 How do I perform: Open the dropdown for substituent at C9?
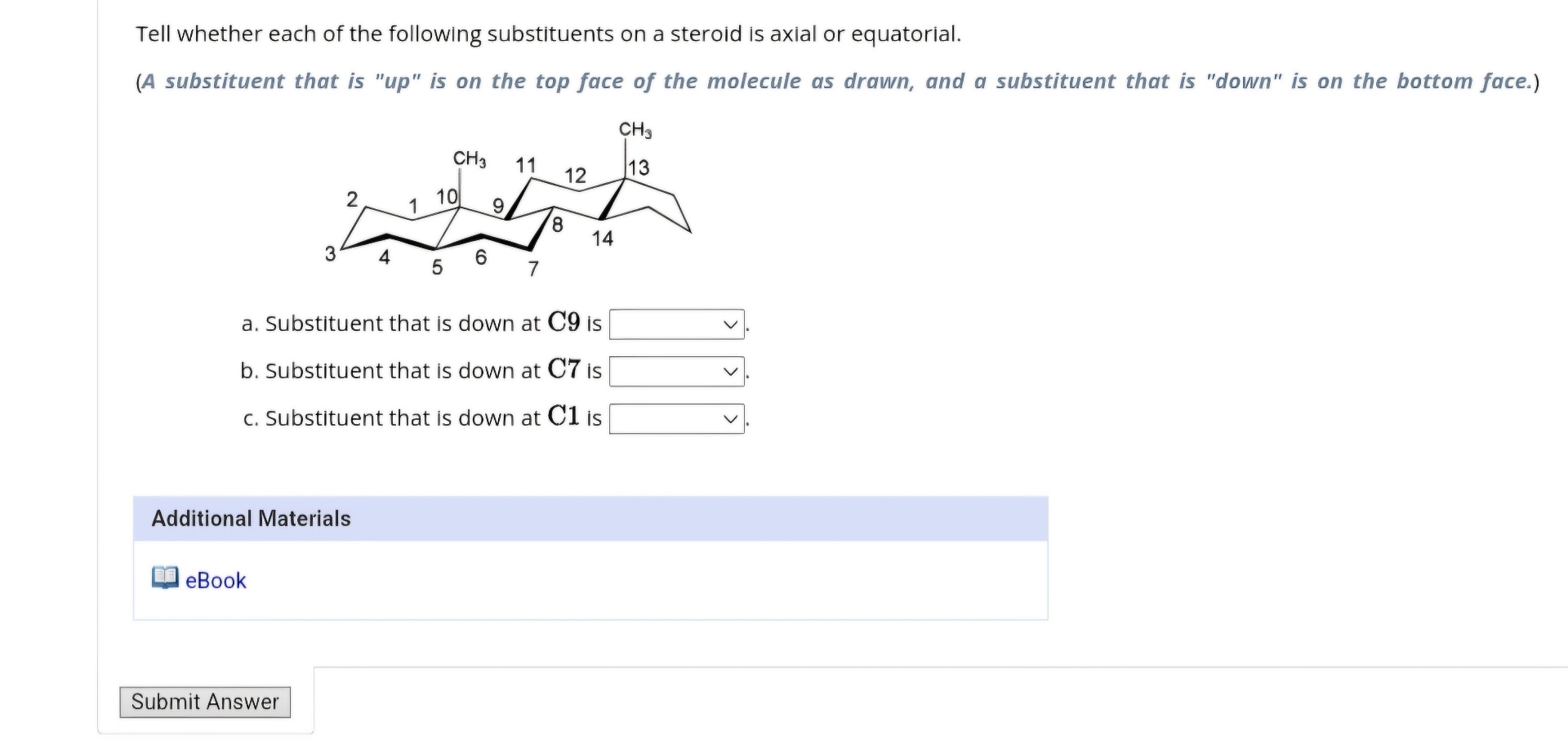pos(677,324)
